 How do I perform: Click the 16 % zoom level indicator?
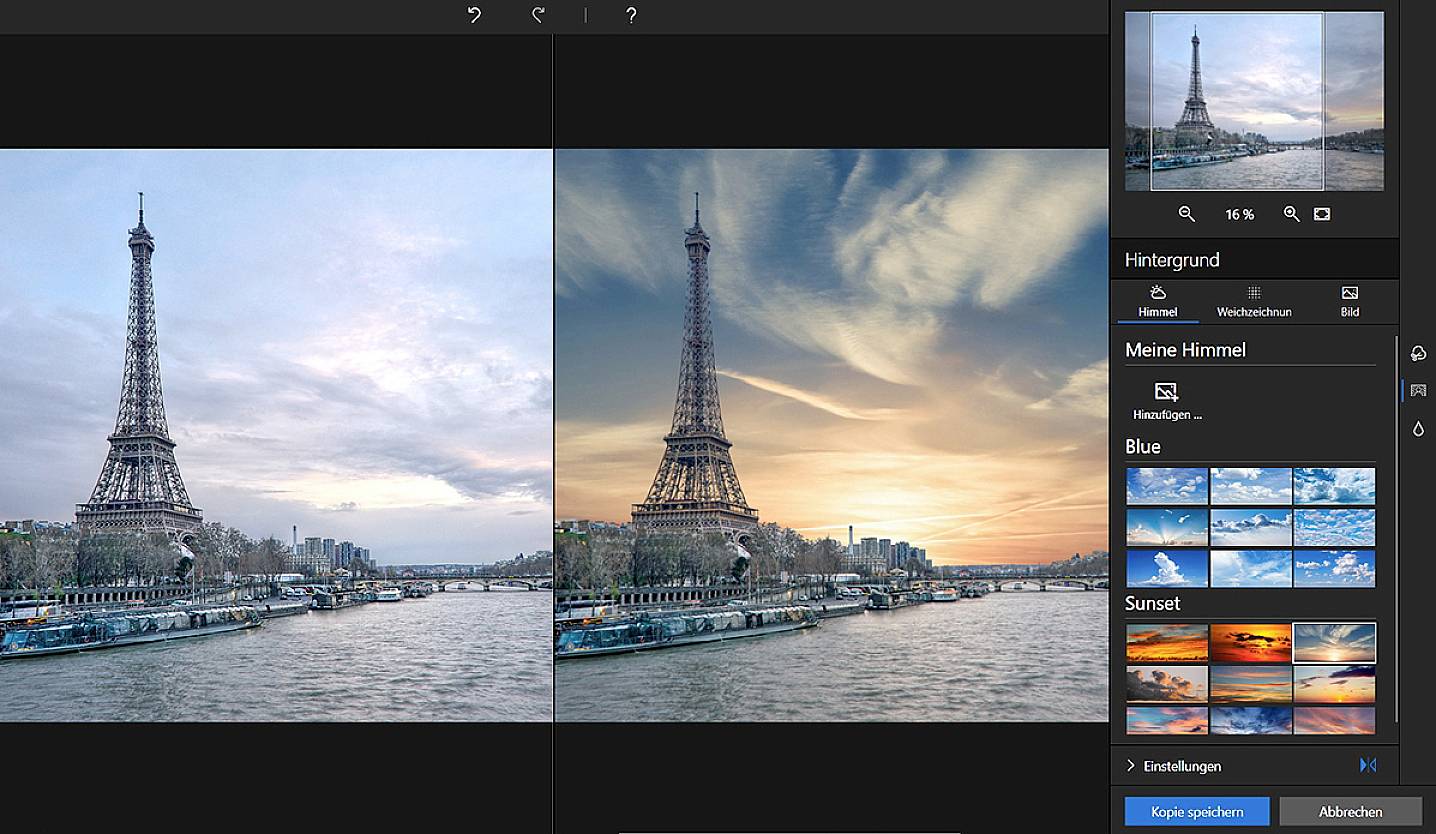1239,213
